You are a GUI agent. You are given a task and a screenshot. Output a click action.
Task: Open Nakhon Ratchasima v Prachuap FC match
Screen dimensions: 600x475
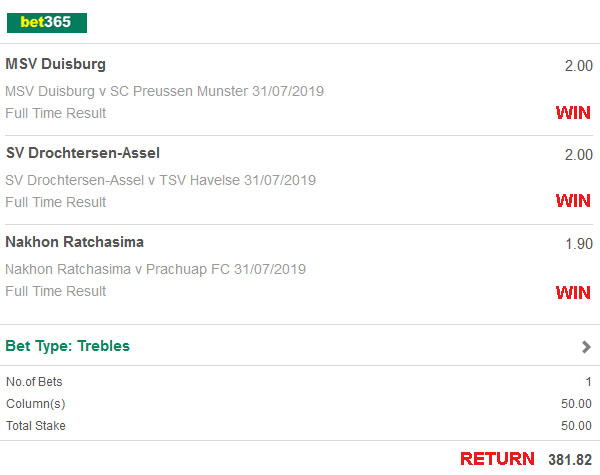[155, 269]
